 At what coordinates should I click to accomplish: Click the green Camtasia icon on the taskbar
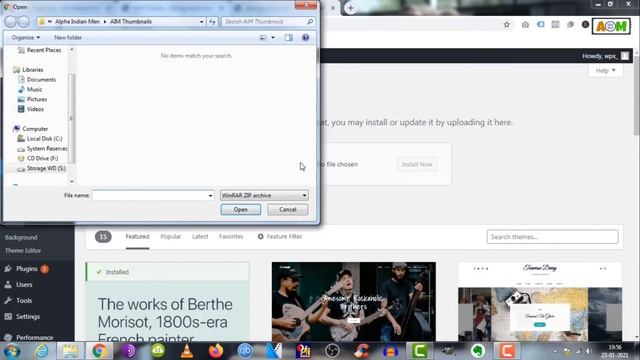(x=420, y=351)
